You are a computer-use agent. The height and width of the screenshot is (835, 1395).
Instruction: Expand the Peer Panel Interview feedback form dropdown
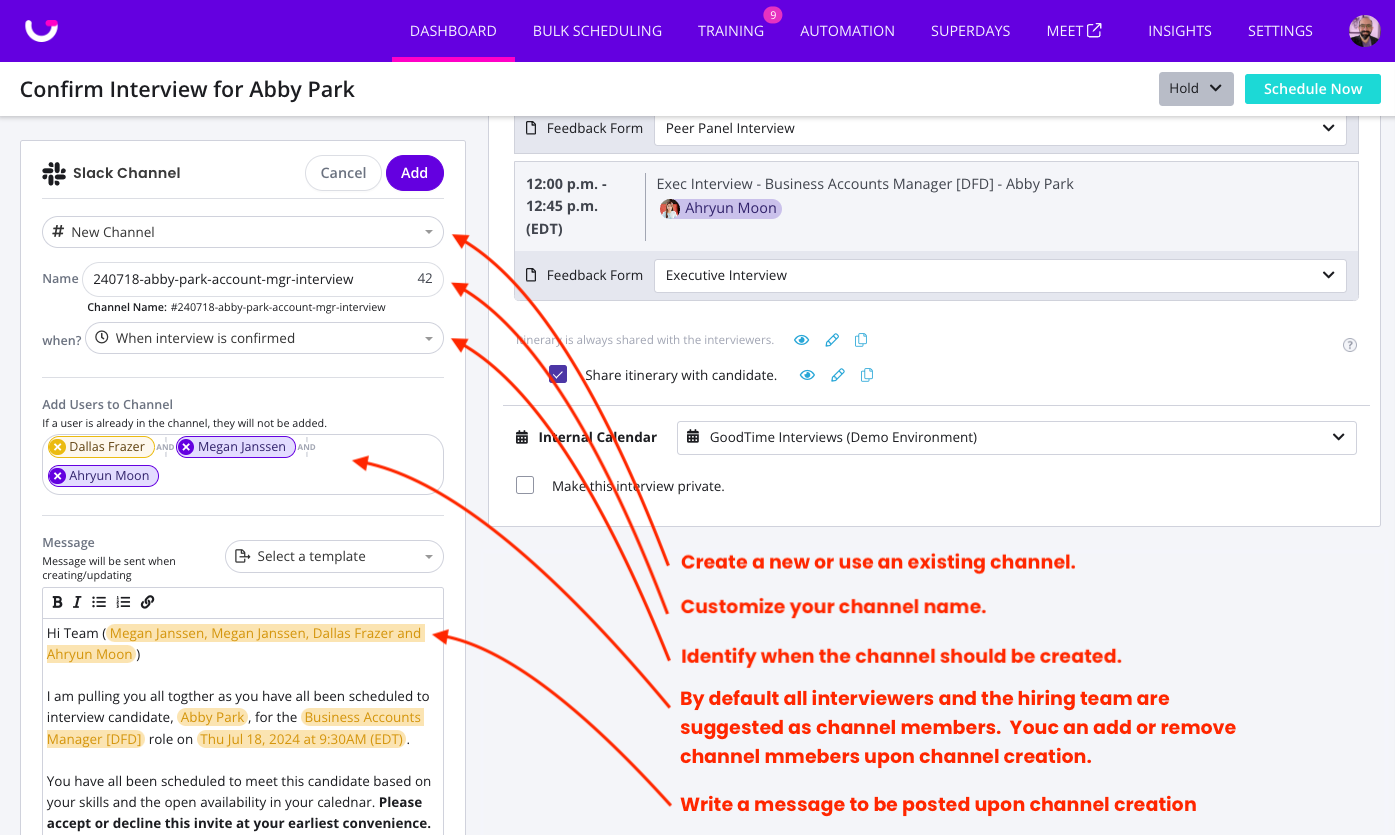click(x=1000, y=128)
